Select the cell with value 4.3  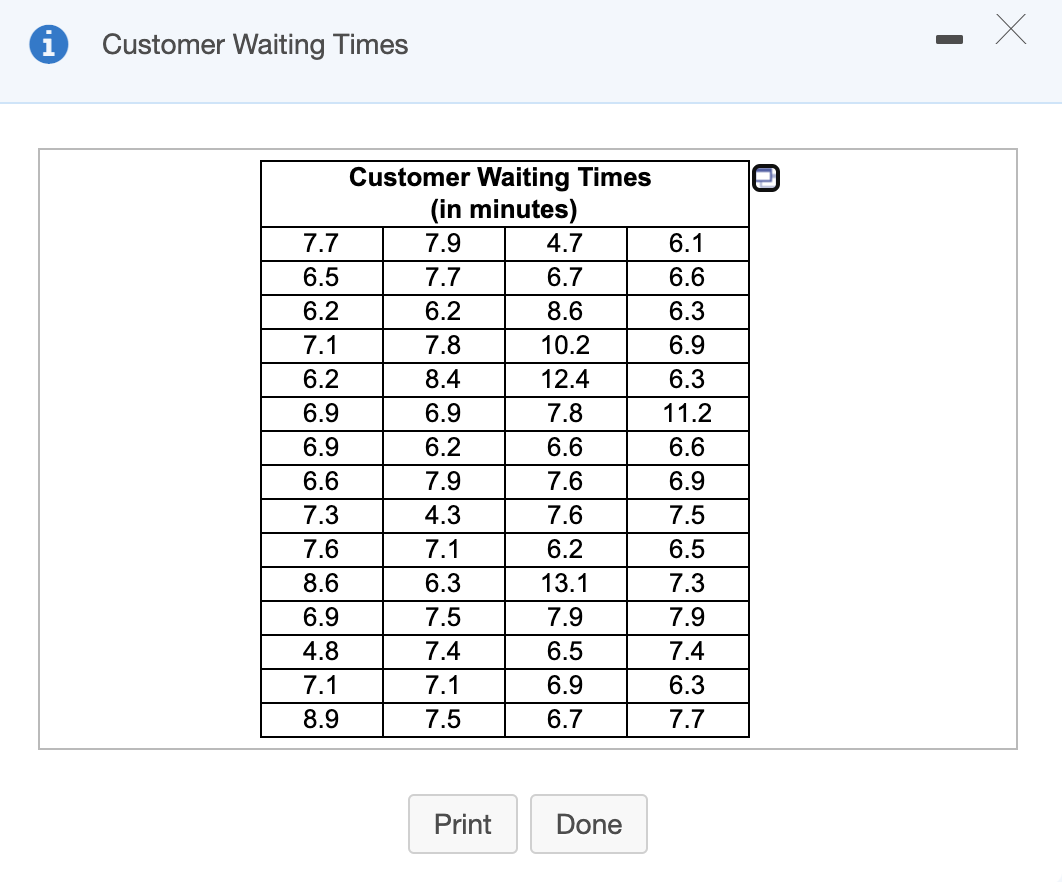pos(443,515)
